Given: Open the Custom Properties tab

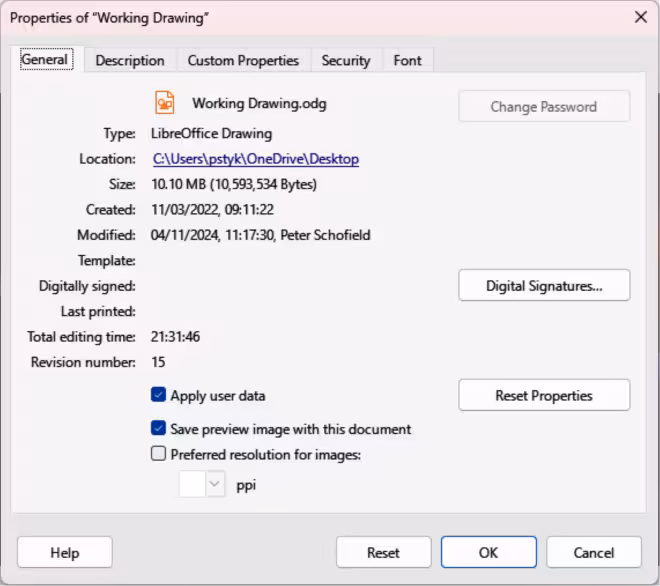Looking at the screenshot, I should [x=243, y=60].
